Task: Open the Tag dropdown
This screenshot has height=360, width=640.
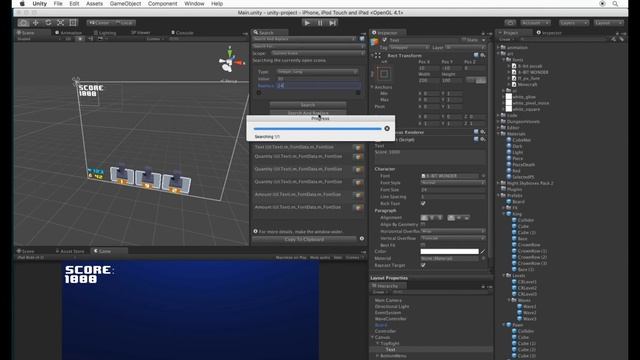Action: click(408, 47)
